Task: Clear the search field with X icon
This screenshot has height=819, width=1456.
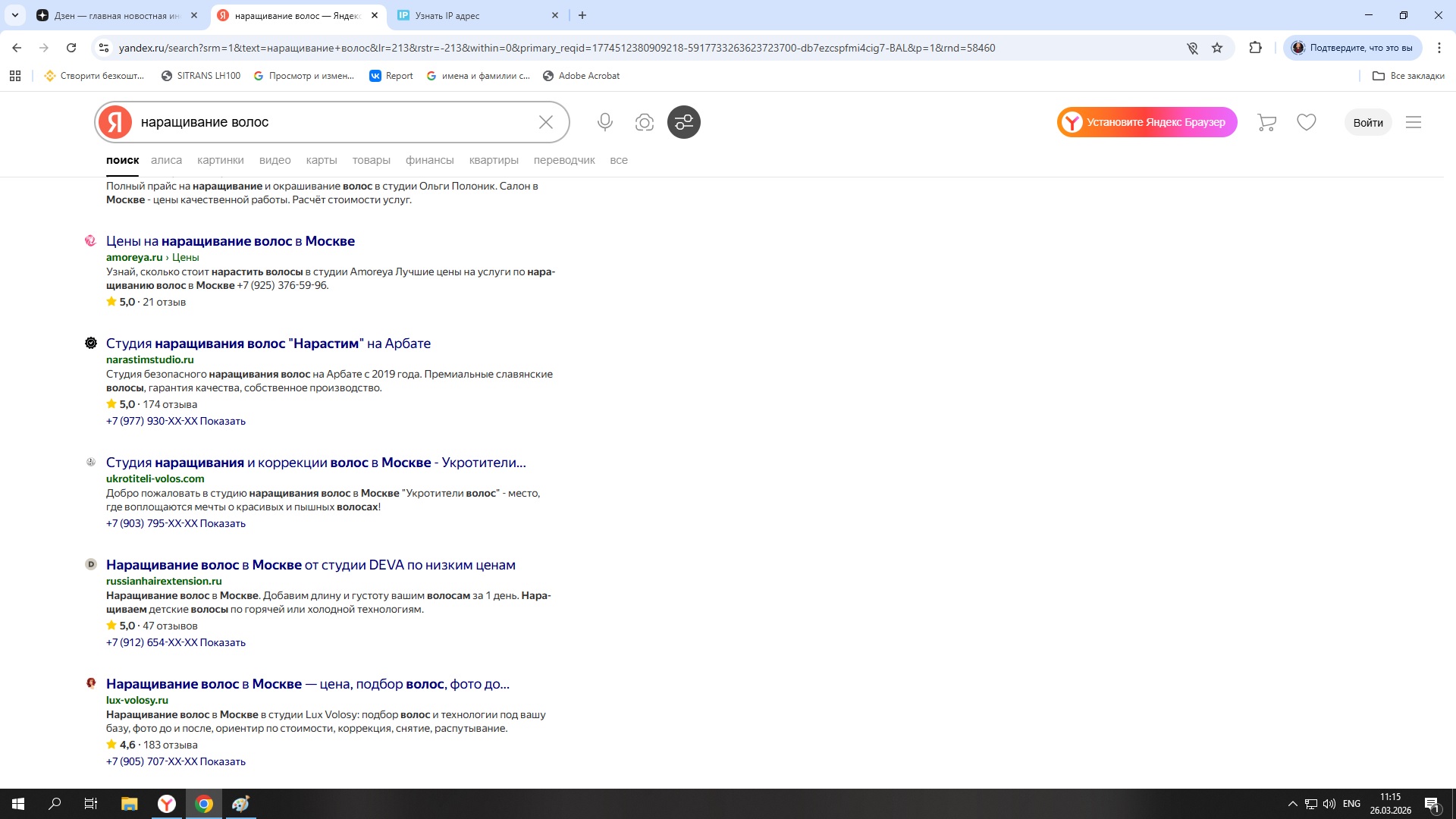Action: pyautogui.click(x=545, y=122)
